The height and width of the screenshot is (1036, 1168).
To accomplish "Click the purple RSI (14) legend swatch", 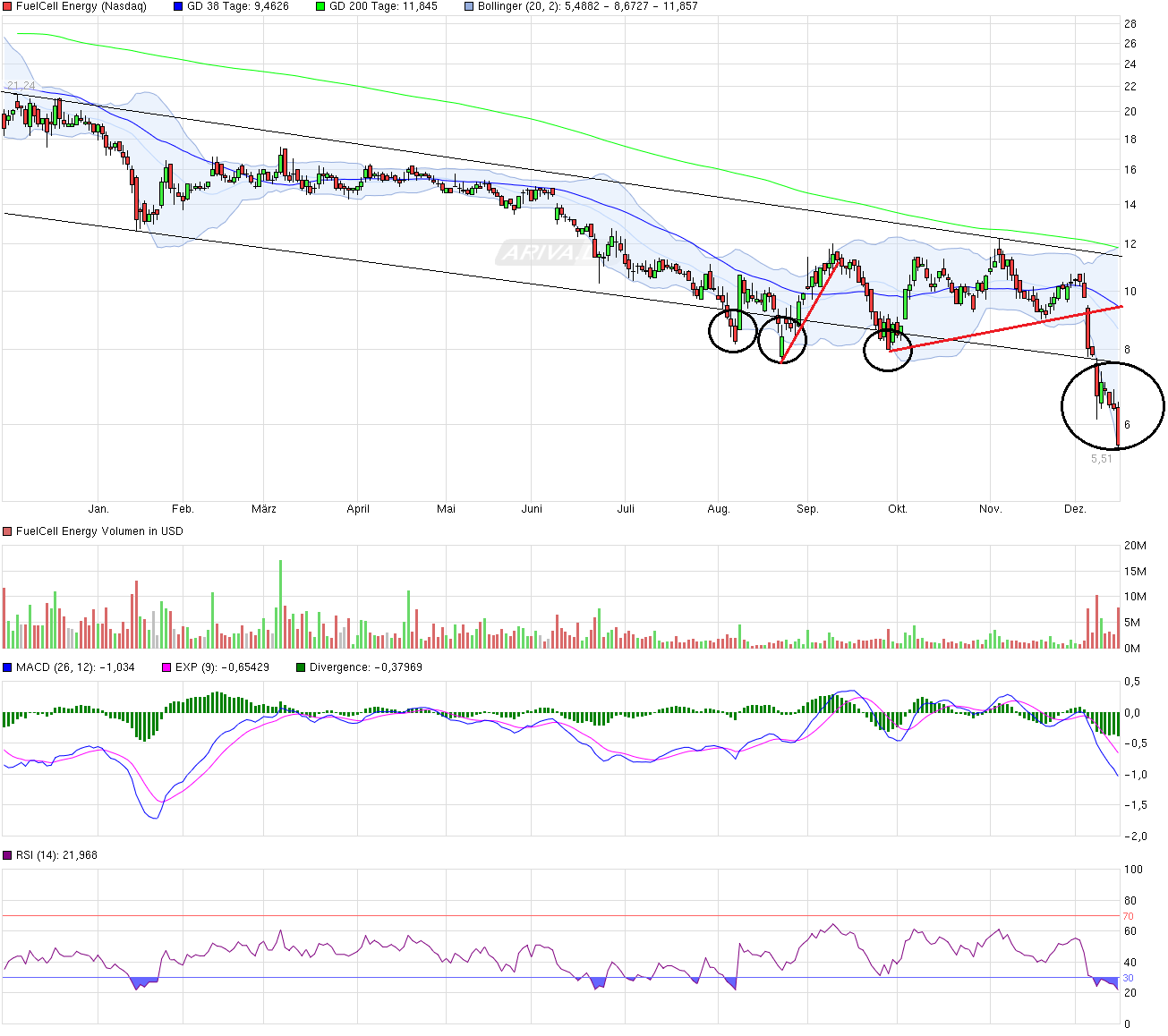I will point(7,855).
